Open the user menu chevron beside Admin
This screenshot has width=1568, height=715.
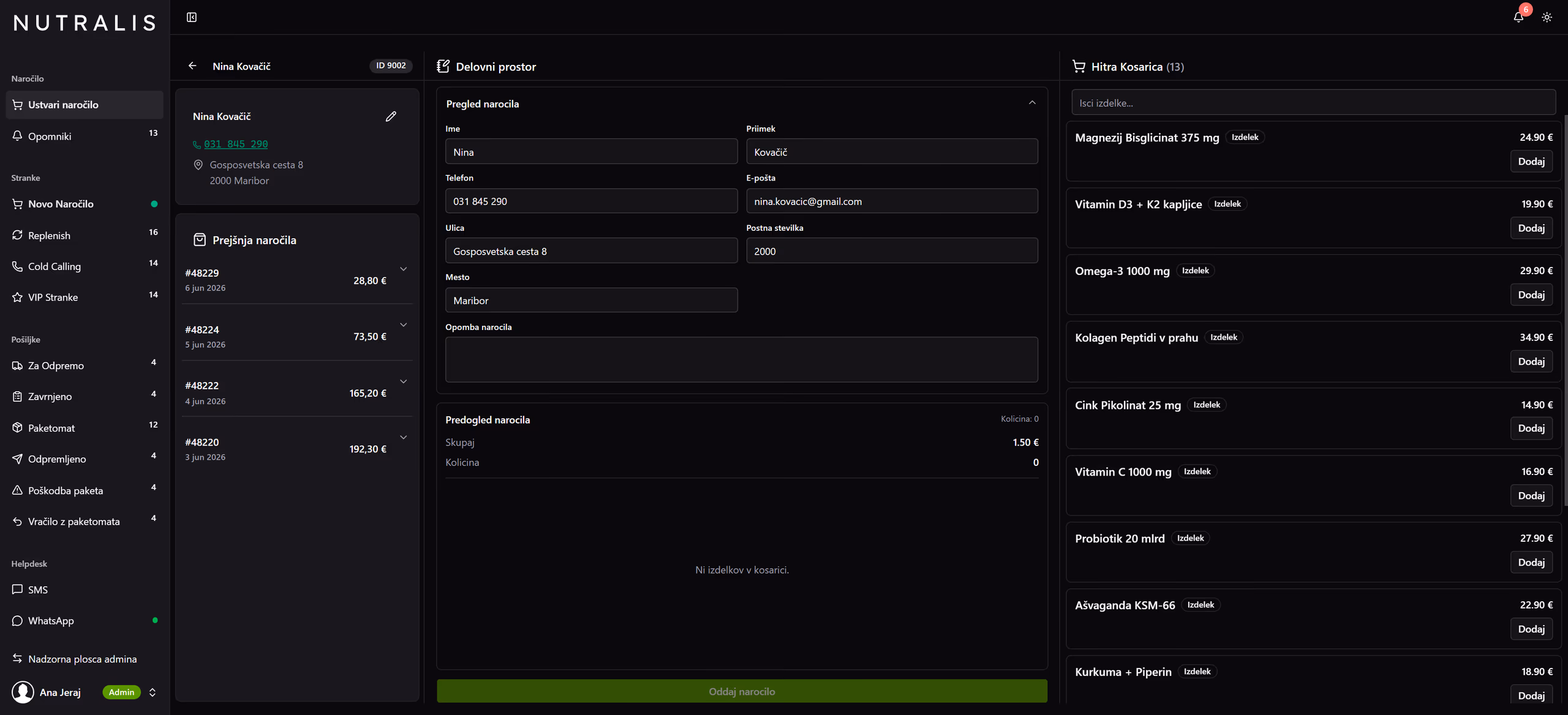click(153, 692)
